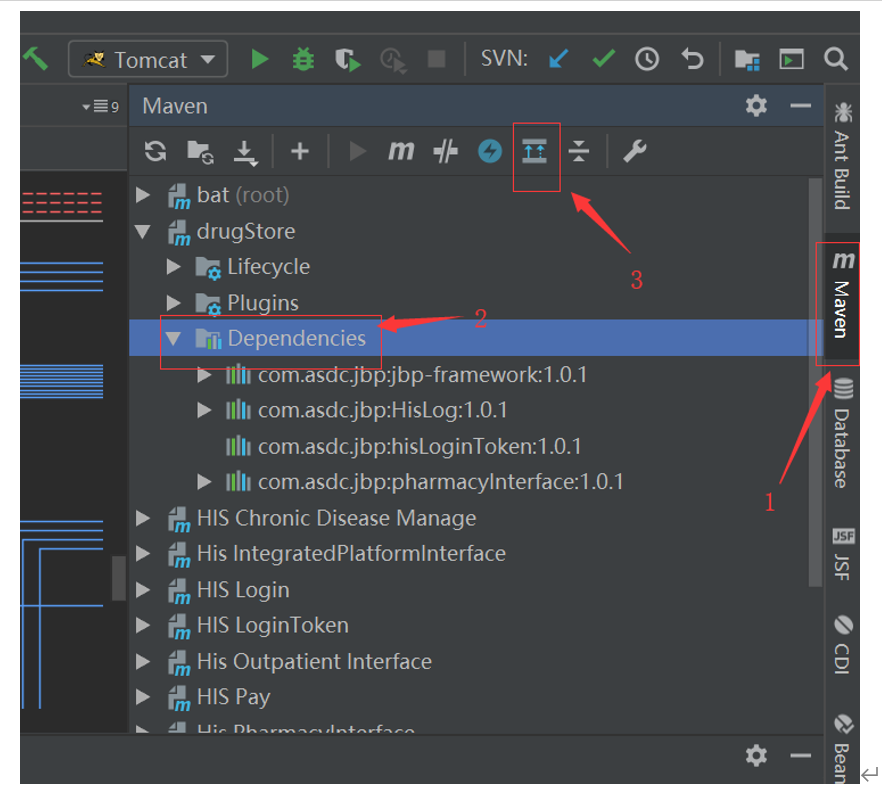Collapse all Maven tree nodes

point(578,151)
